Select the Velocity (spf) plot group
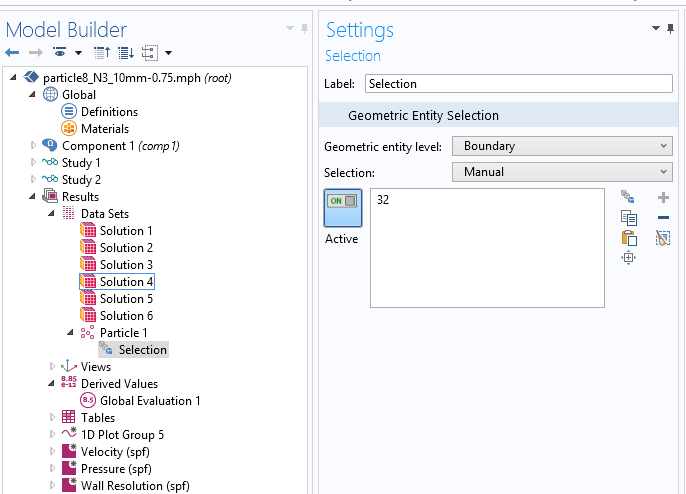686x494 pixels. [x=116, y=452]
